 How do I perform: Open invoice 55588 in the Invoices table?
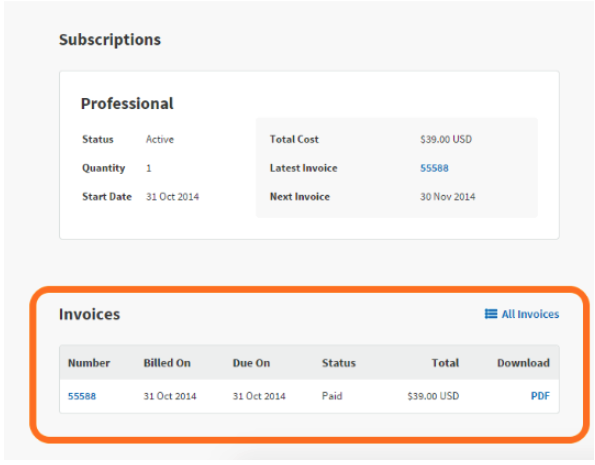pos(82,396)
